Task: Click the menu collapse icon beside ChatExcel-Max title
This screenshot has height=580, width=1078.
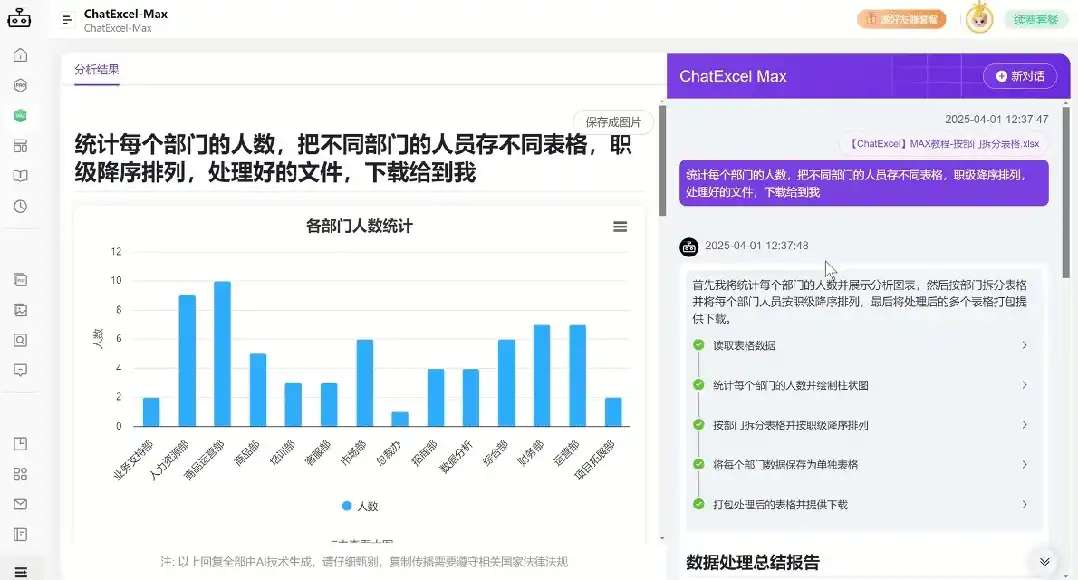Action: (x=67, y=20)
